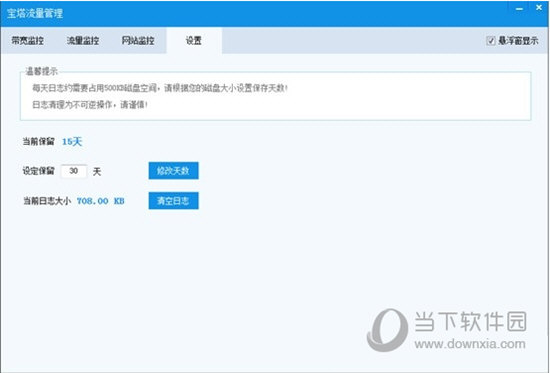This screenshot has width=550, height=373.
Task: Toggle the 悬浮窗显示 checkbox
Action: pyautogui.click(x=491, y=41)
